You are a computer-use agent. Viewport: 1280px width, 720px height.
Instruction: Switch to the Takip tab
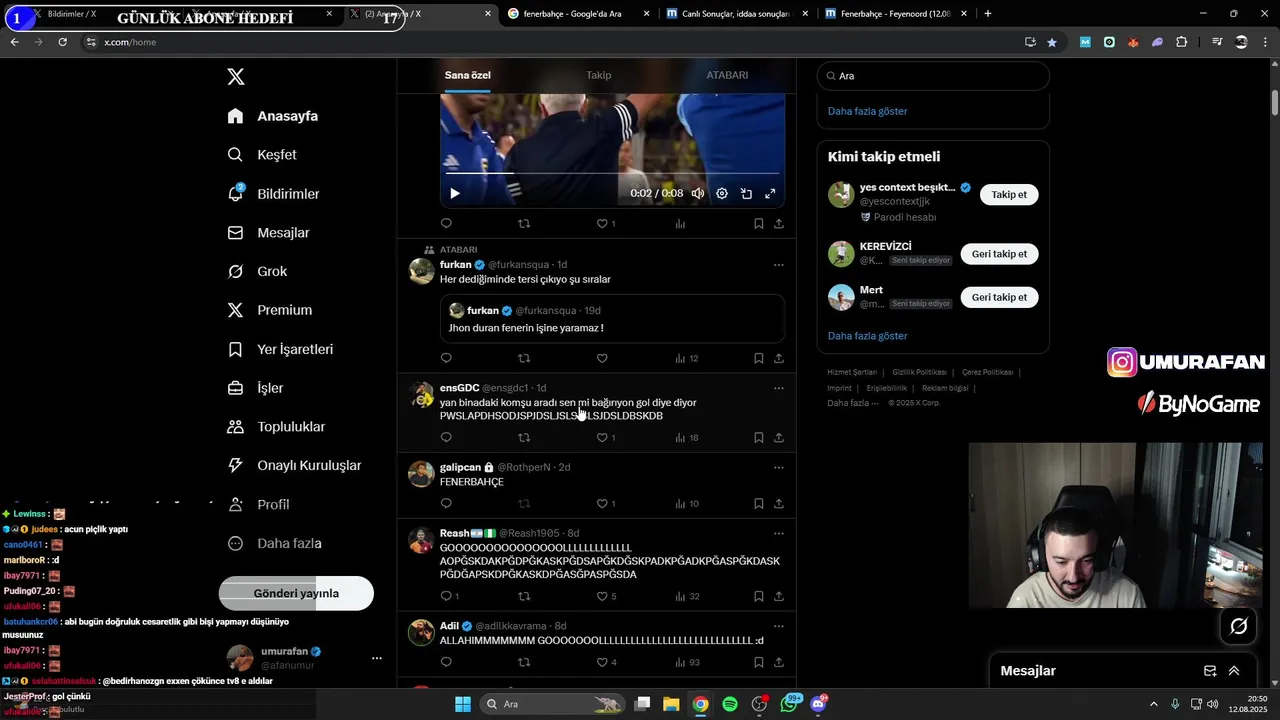[598, 75]
